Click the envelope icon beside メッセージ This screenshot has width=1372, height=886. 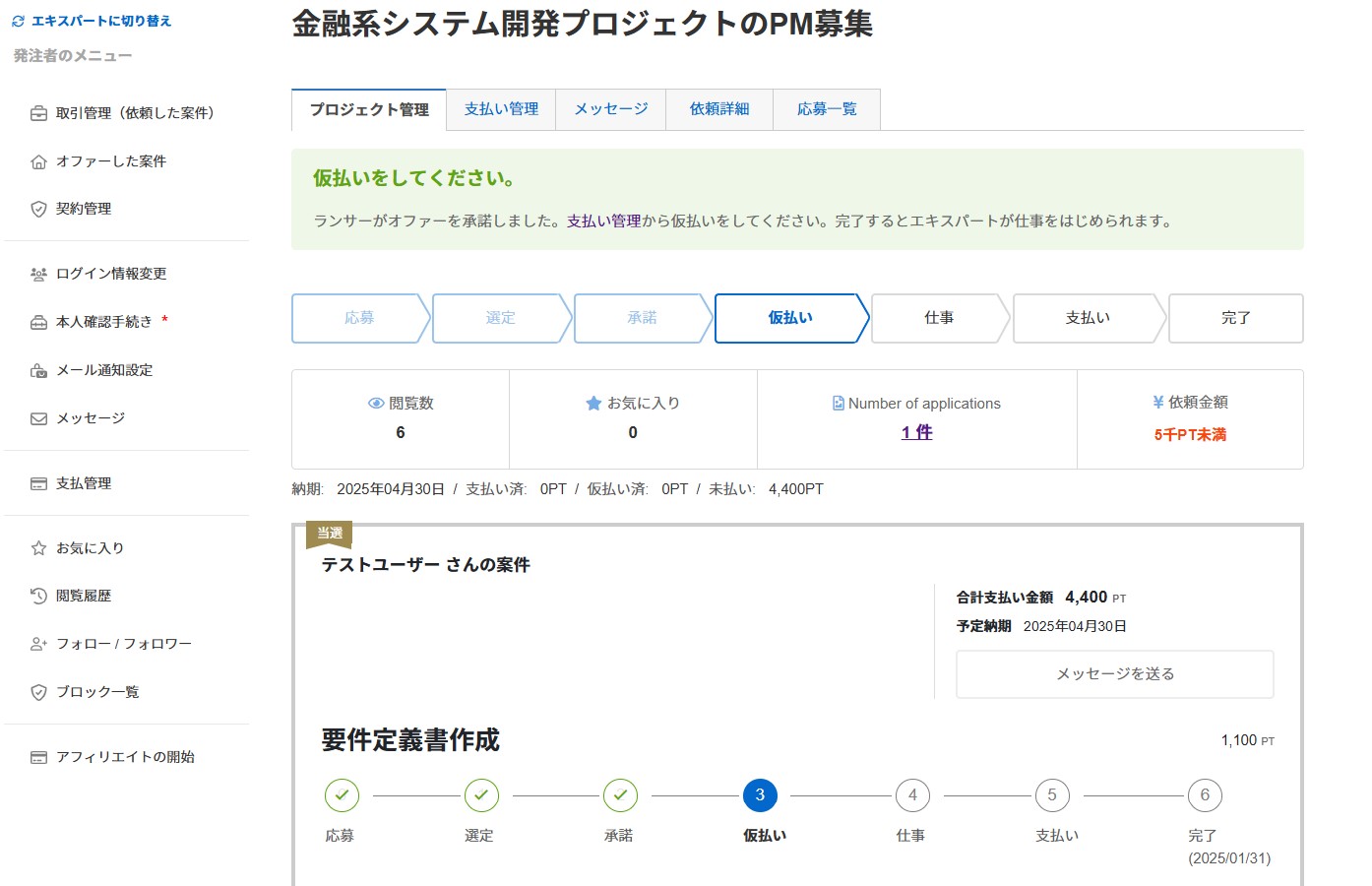[38, 418]
